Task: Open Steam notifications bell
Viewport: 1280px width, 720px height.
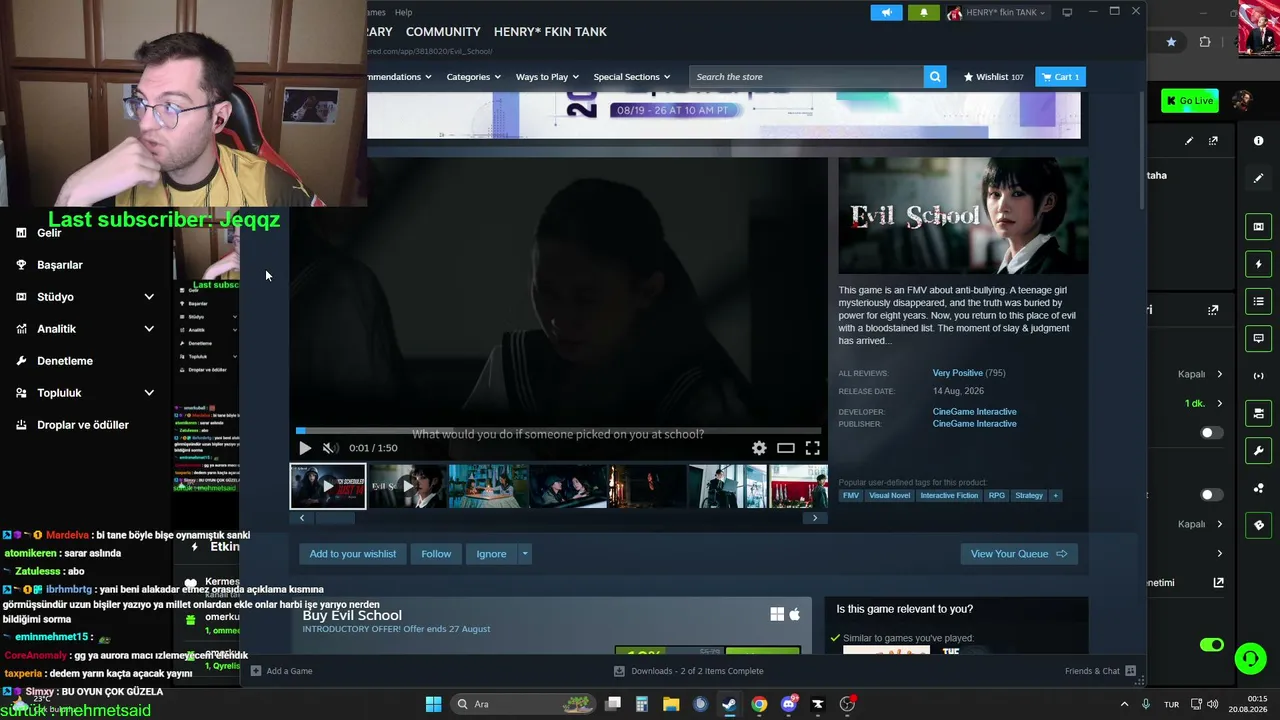Action: point(923,13)
